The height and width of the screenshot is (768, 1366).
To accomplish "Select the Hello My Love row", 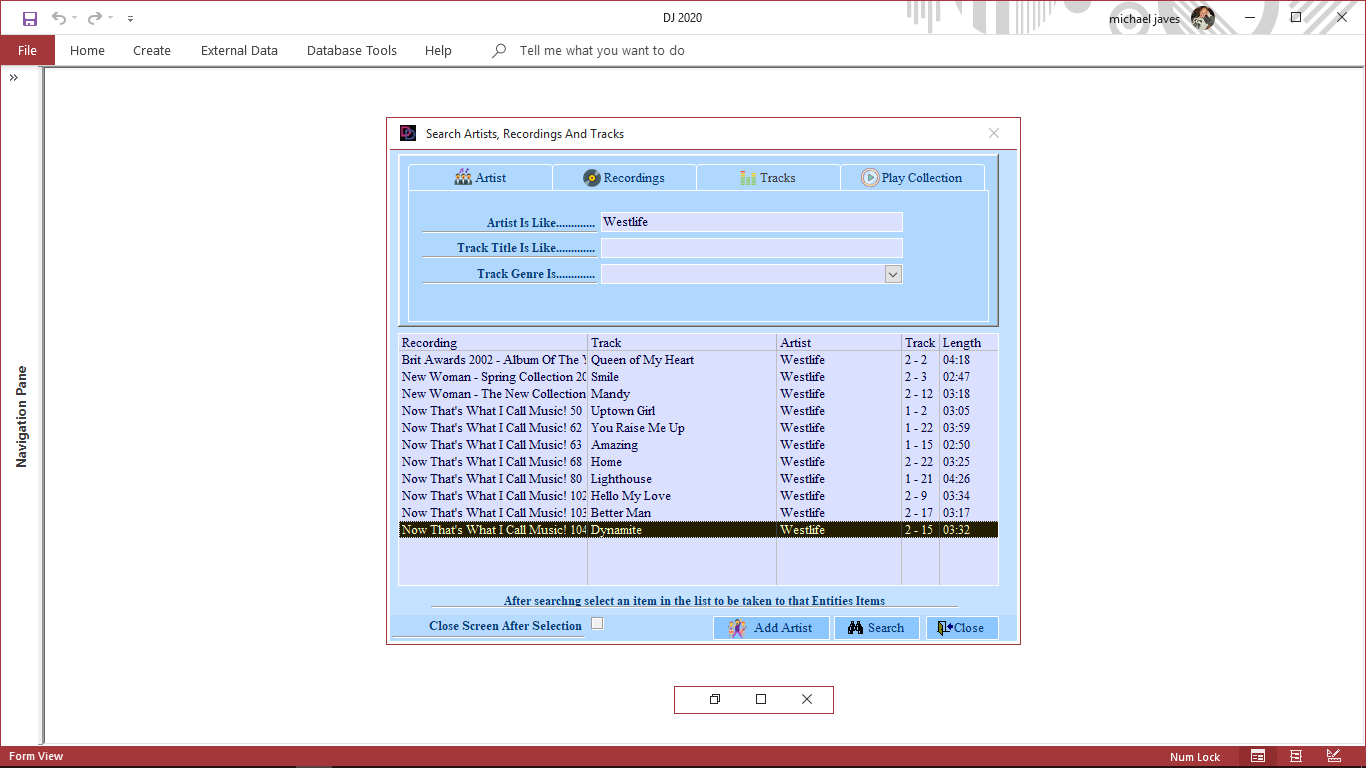I will (x=698, y=496).
